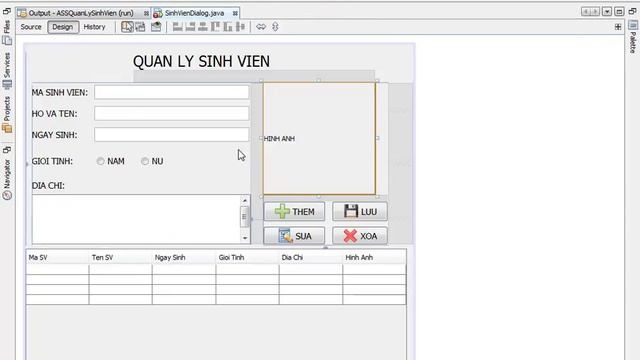This screenshot has height=360, width=640.
Task: Select the NAM radio button
Action: (111, 161)
